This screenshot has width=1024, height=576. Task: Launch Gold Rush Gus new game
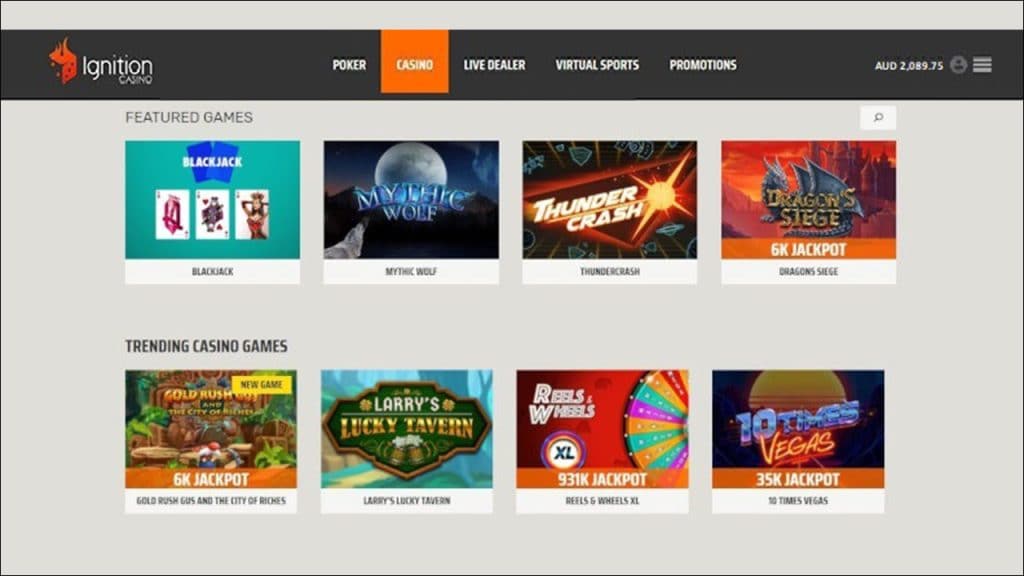point(211,429)
